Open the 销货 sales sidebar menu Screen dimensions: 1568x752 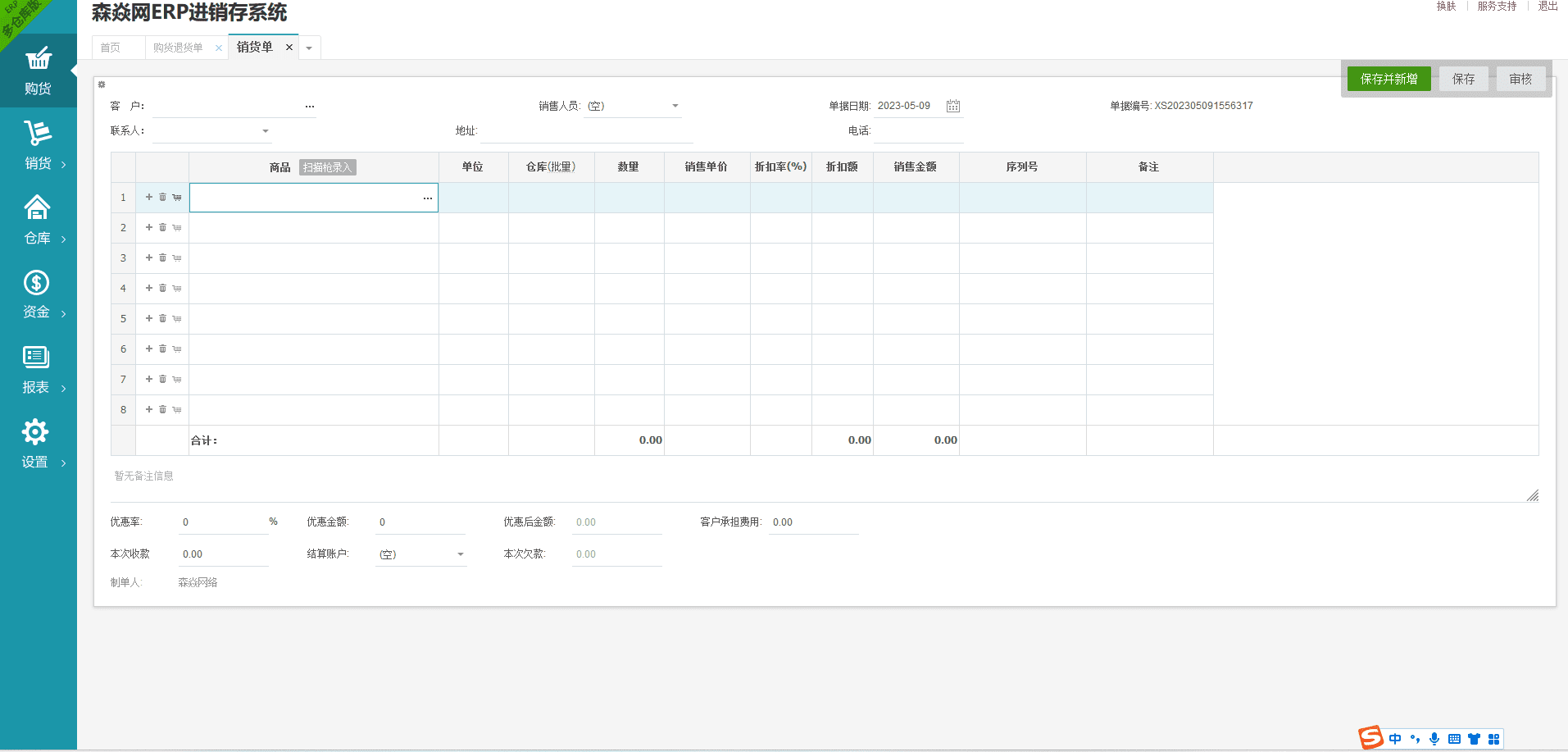pos(38,145)
